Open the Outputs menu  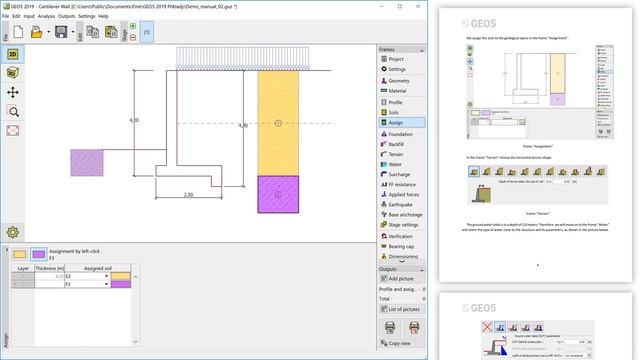click(x=67, y=16)
